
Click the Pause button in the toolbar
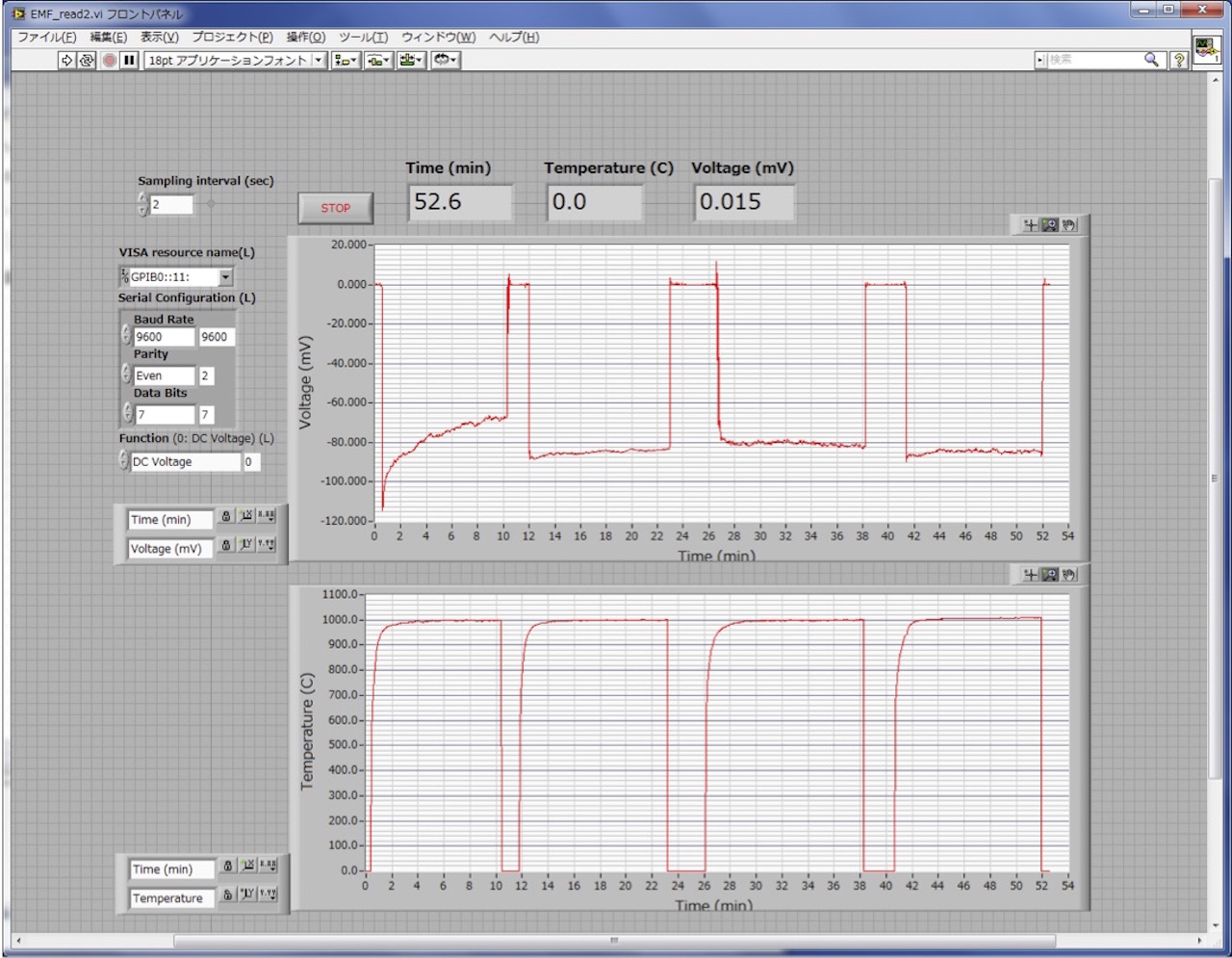click(x=129, y=60)
